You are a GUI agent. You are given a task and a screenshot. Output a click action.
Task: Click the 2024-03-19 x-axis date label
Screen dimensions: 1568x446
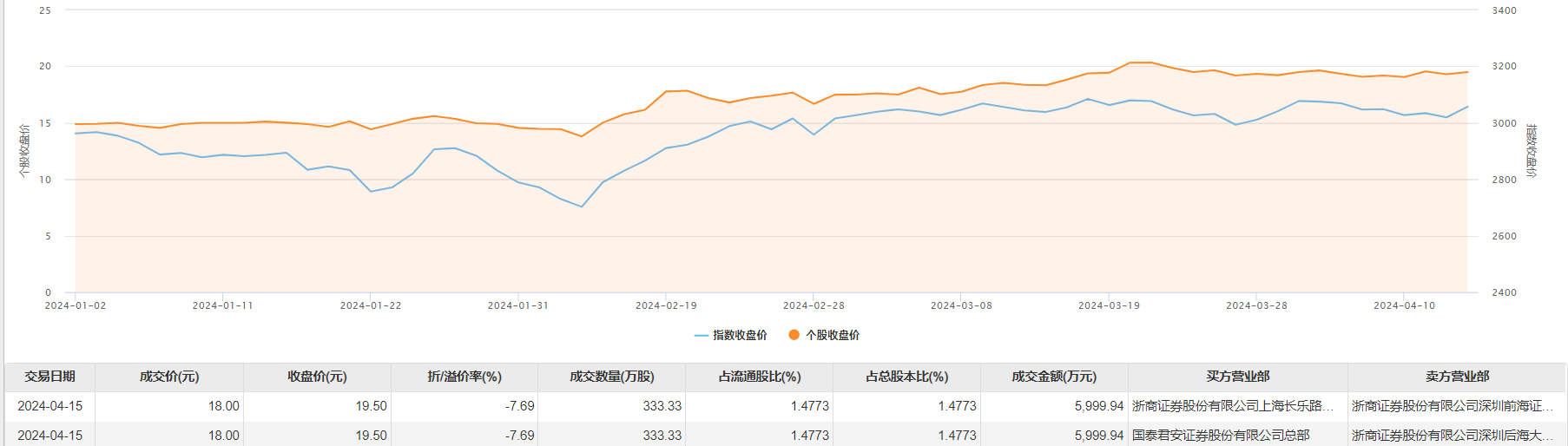tap(1109, 305)
